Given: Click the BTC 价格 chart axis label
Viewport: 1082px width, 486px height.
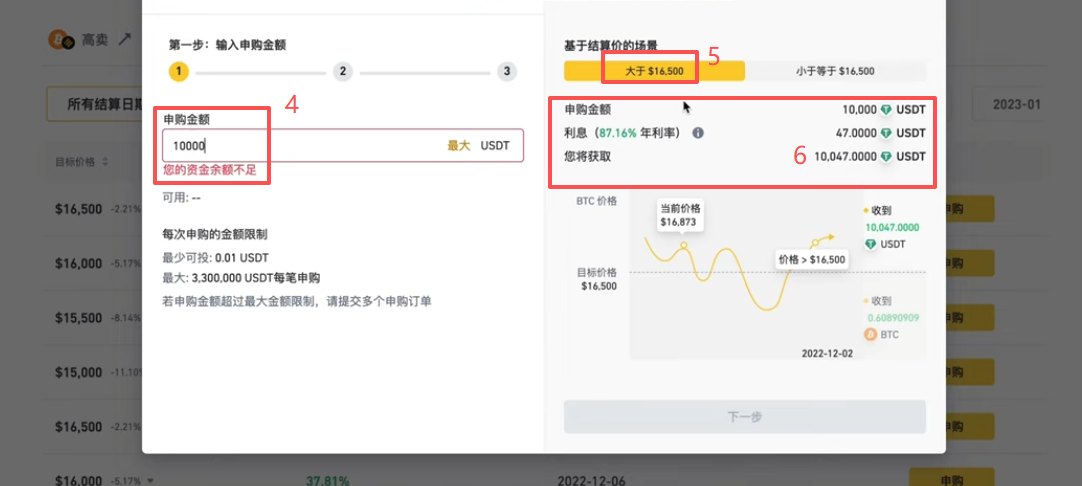Looking at the screenshot, I should click(x=596, y=201).
